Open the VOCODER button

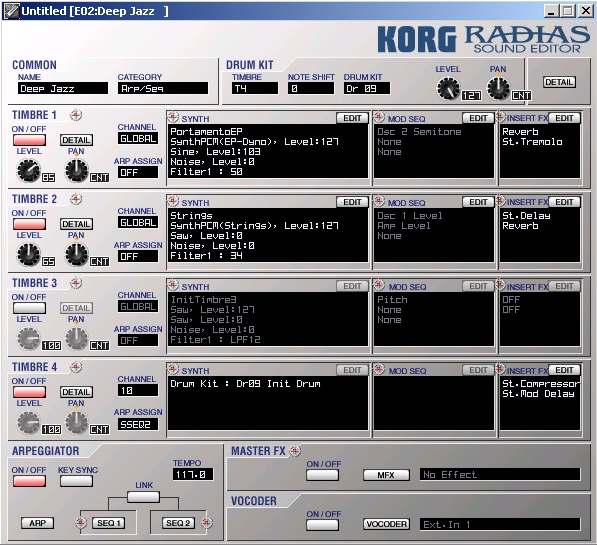coord(386,524)
